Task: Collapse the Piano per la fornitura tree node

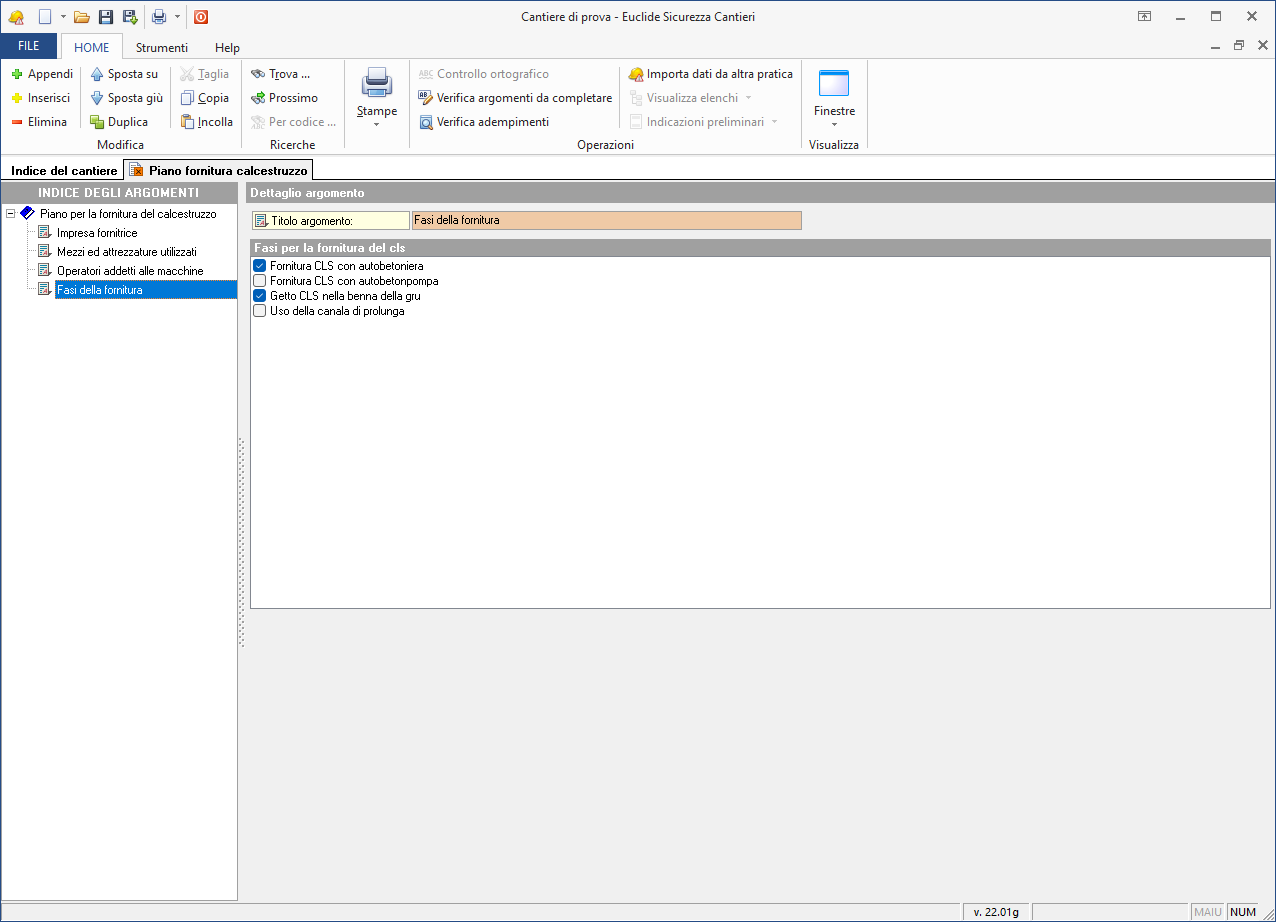Action: pyautogui.click(x=11, y=214)
